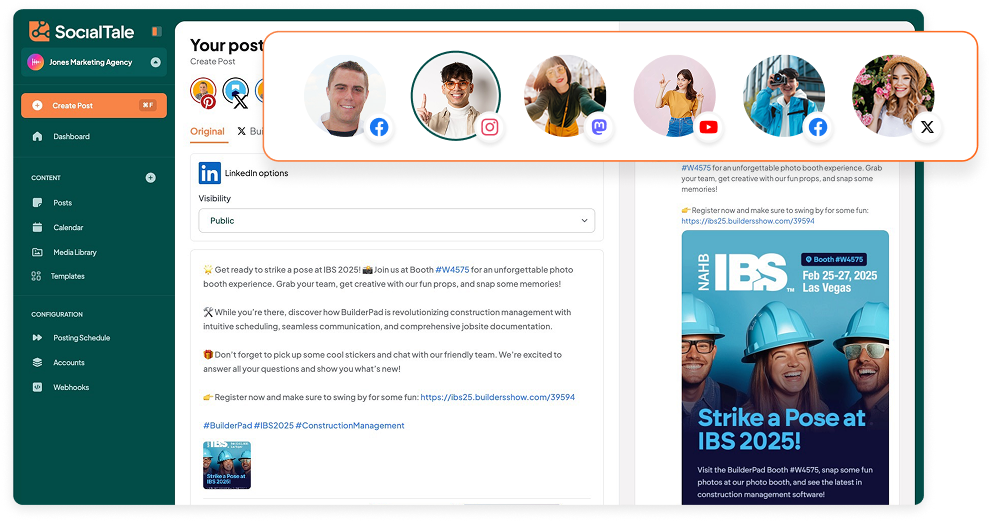The image size is (993, 522).
Task: Click the LinkedIn logo icon
Action: [210, 173]
